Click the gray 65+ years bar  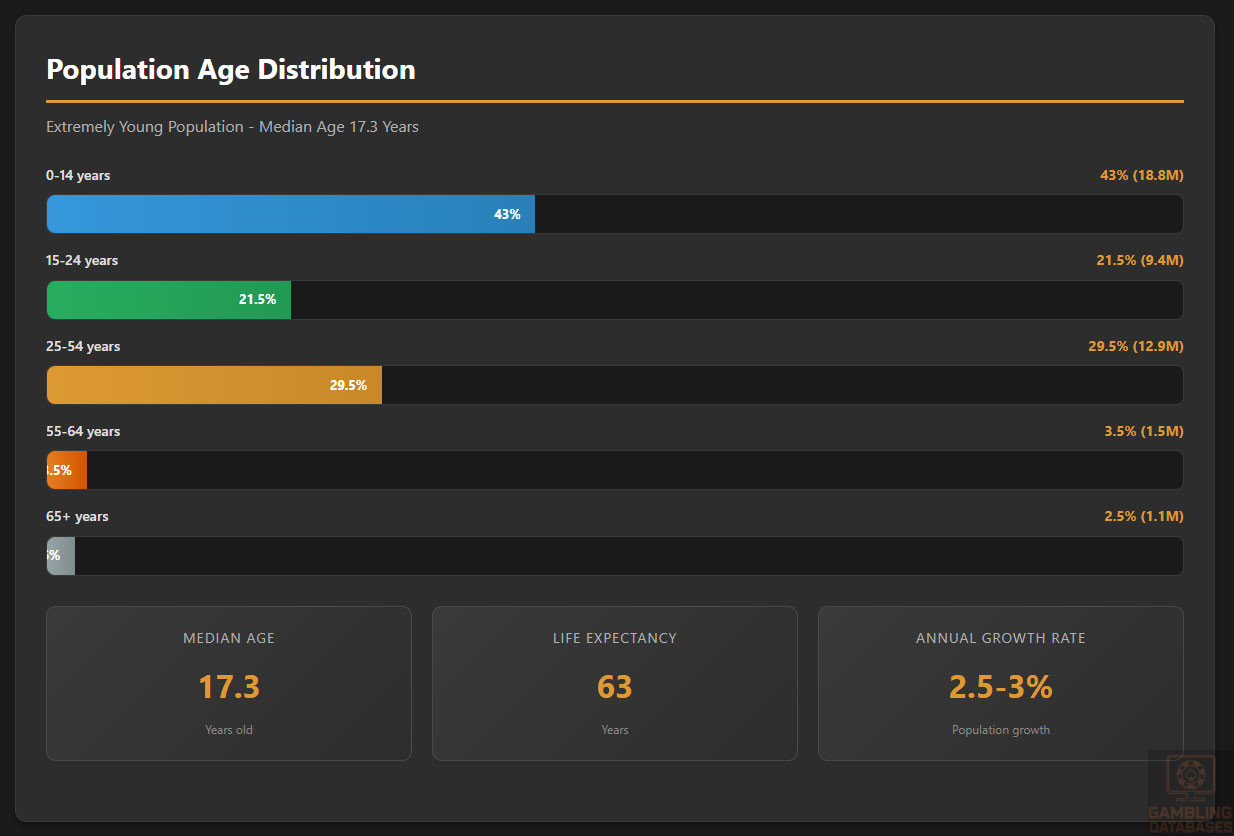coord(61,556)
